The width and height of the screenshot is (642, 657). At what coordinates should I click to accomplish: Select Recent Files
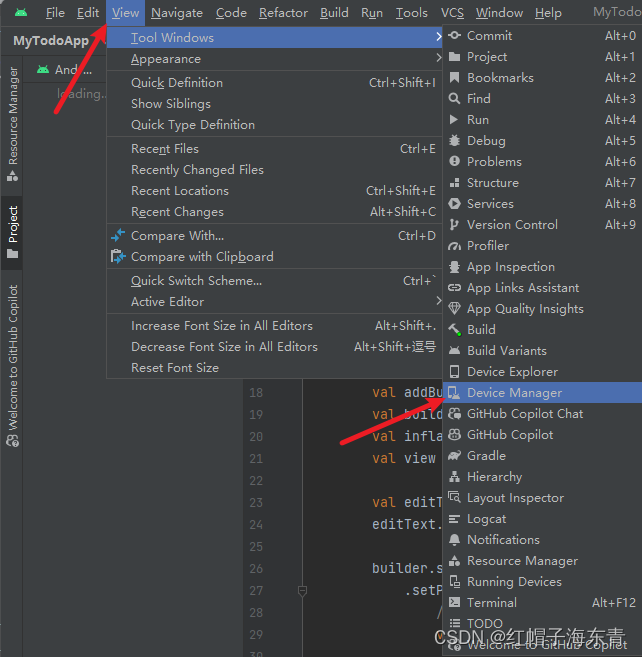coord(274,149)
